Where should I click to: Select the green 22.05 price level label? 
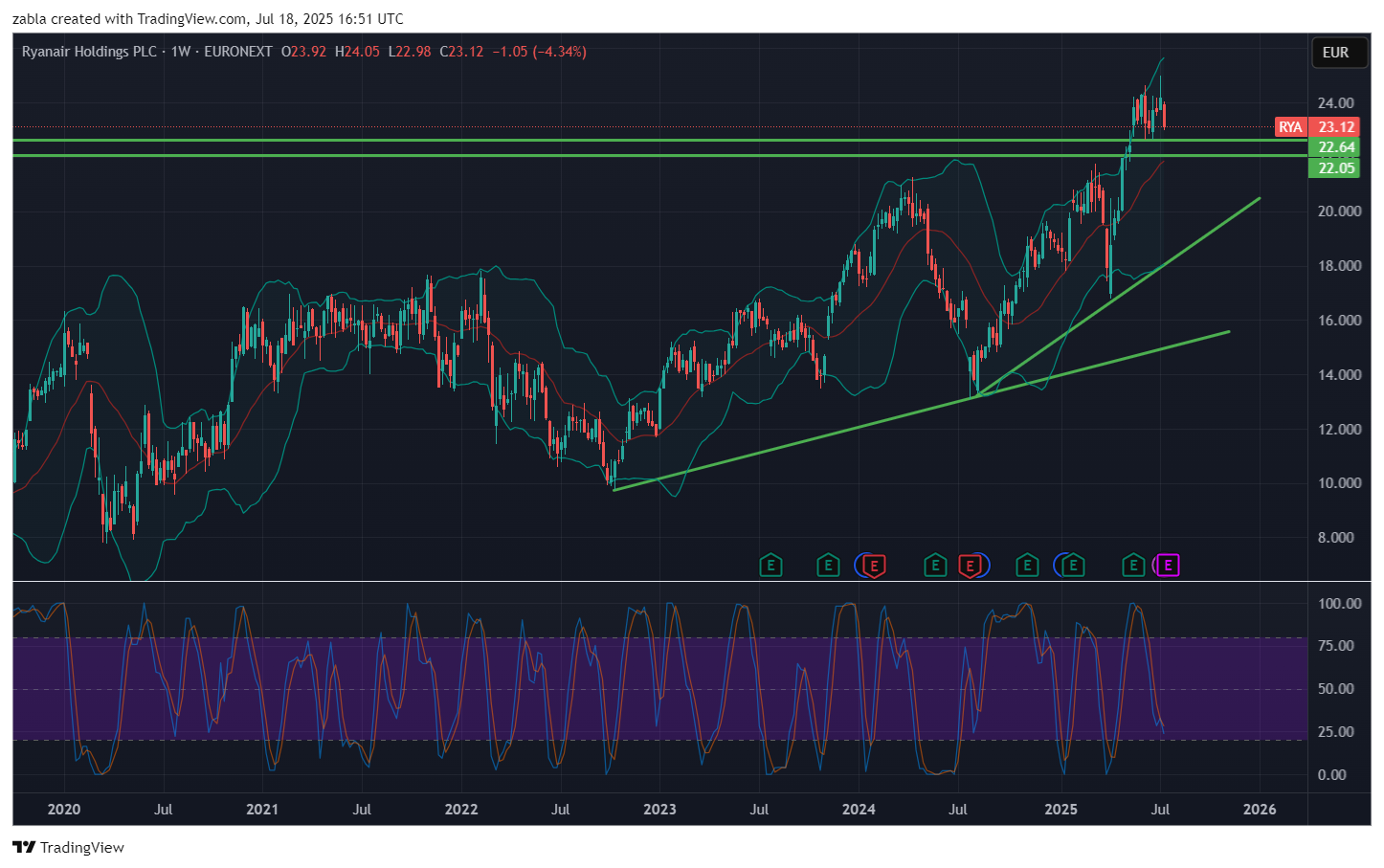pyautogui.click(x=1335, y=168)
